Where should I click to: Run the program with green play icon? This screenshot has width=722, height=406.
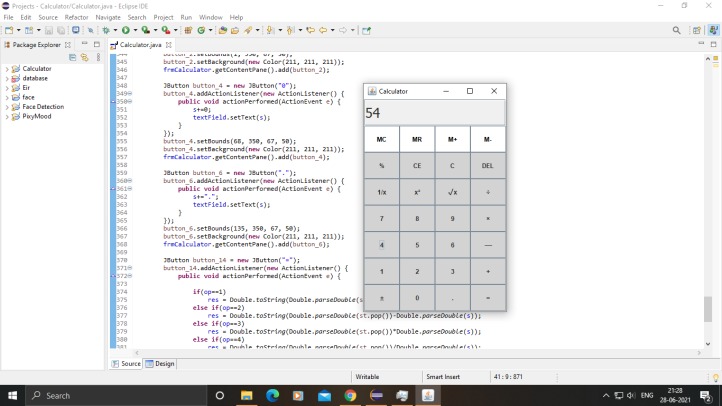click(125, 30)
